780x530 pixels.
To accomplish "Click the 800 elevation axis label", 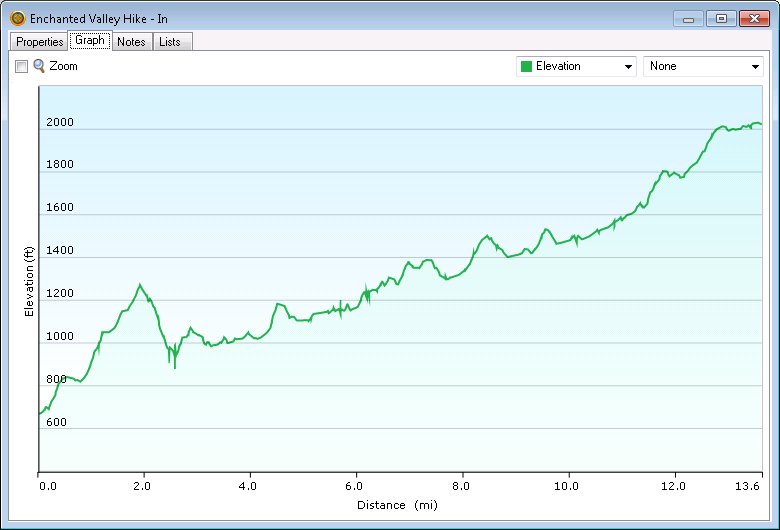I will [x=56, y=379].
